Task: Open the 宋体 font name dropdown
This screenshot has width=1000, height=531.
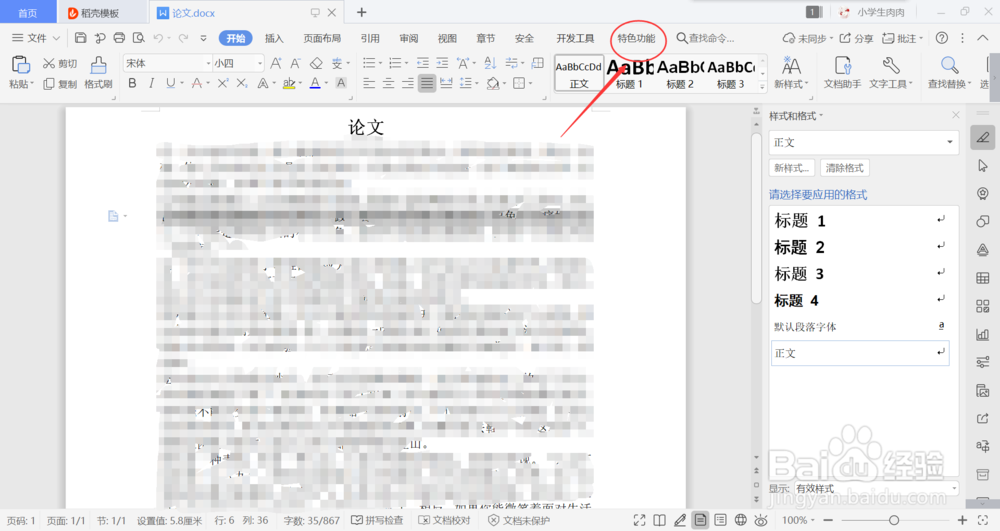Action: pyautogui.click(x=208, y=63)
